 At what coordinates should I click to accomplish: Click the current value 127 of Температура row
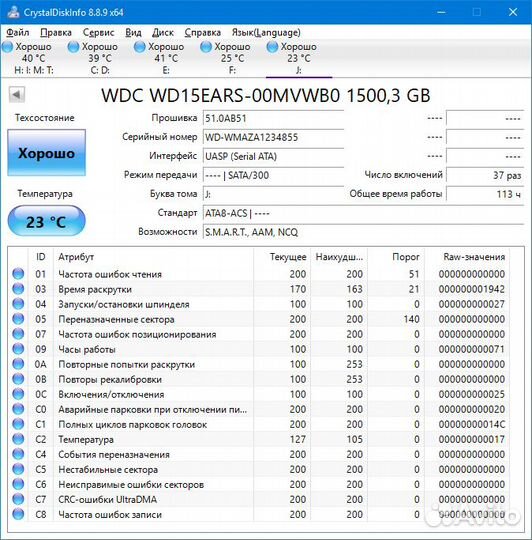pos(298,439)
